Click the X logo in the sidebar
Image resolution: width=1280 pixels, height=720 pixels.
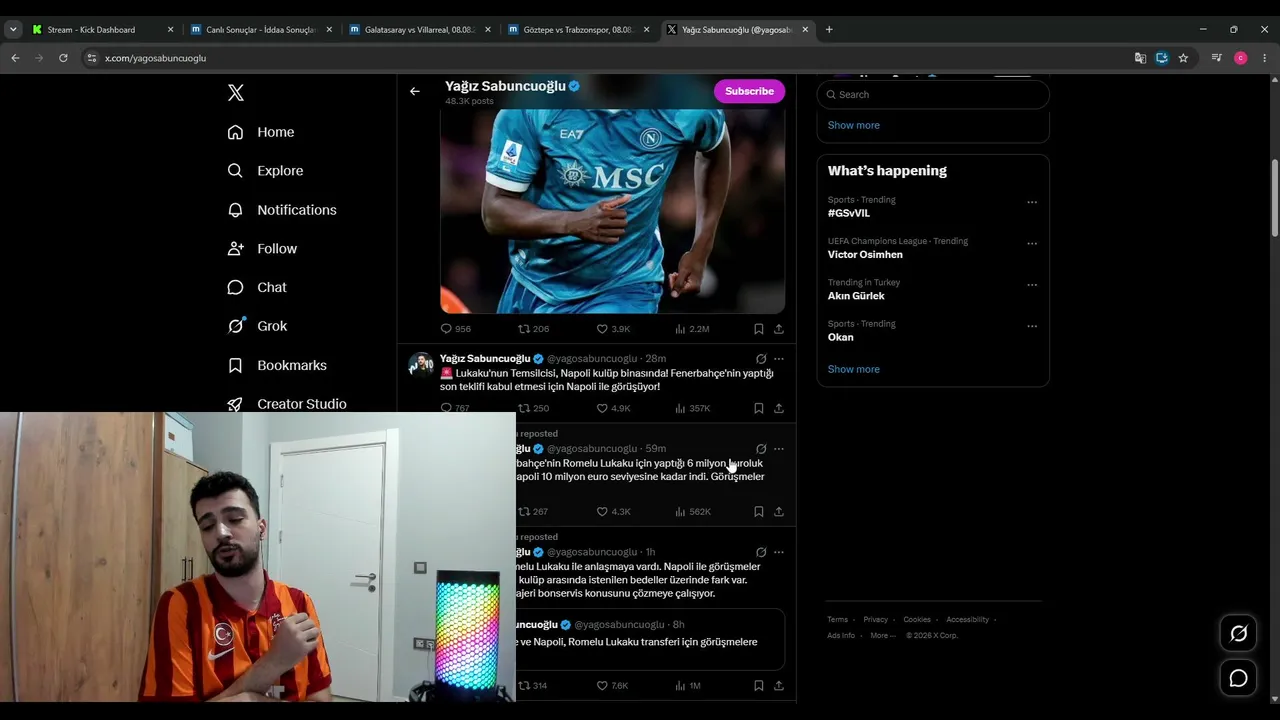(236, 93)
